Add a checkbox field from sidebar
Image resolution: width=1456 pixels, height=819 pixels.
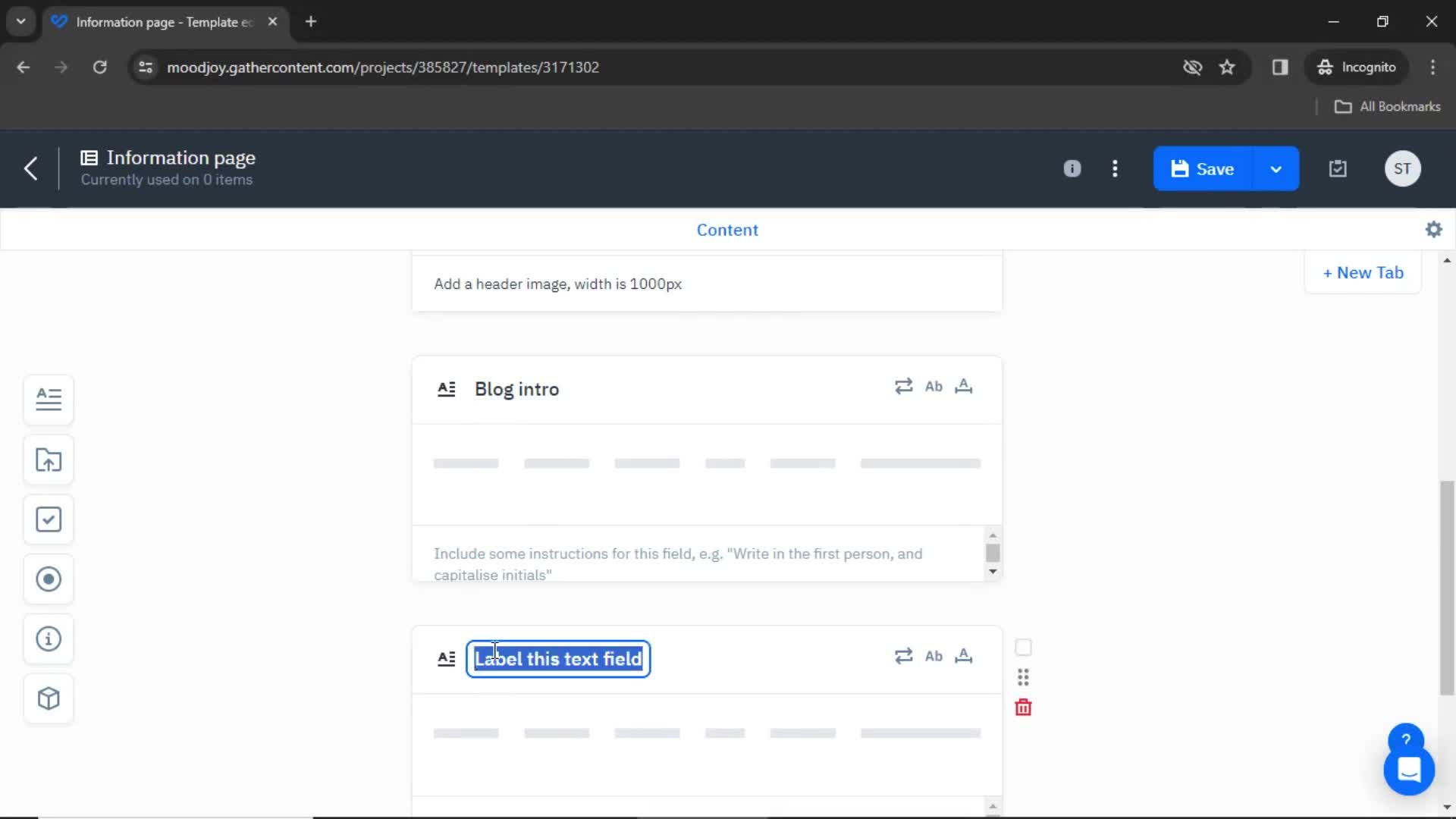tap(49, 519)
